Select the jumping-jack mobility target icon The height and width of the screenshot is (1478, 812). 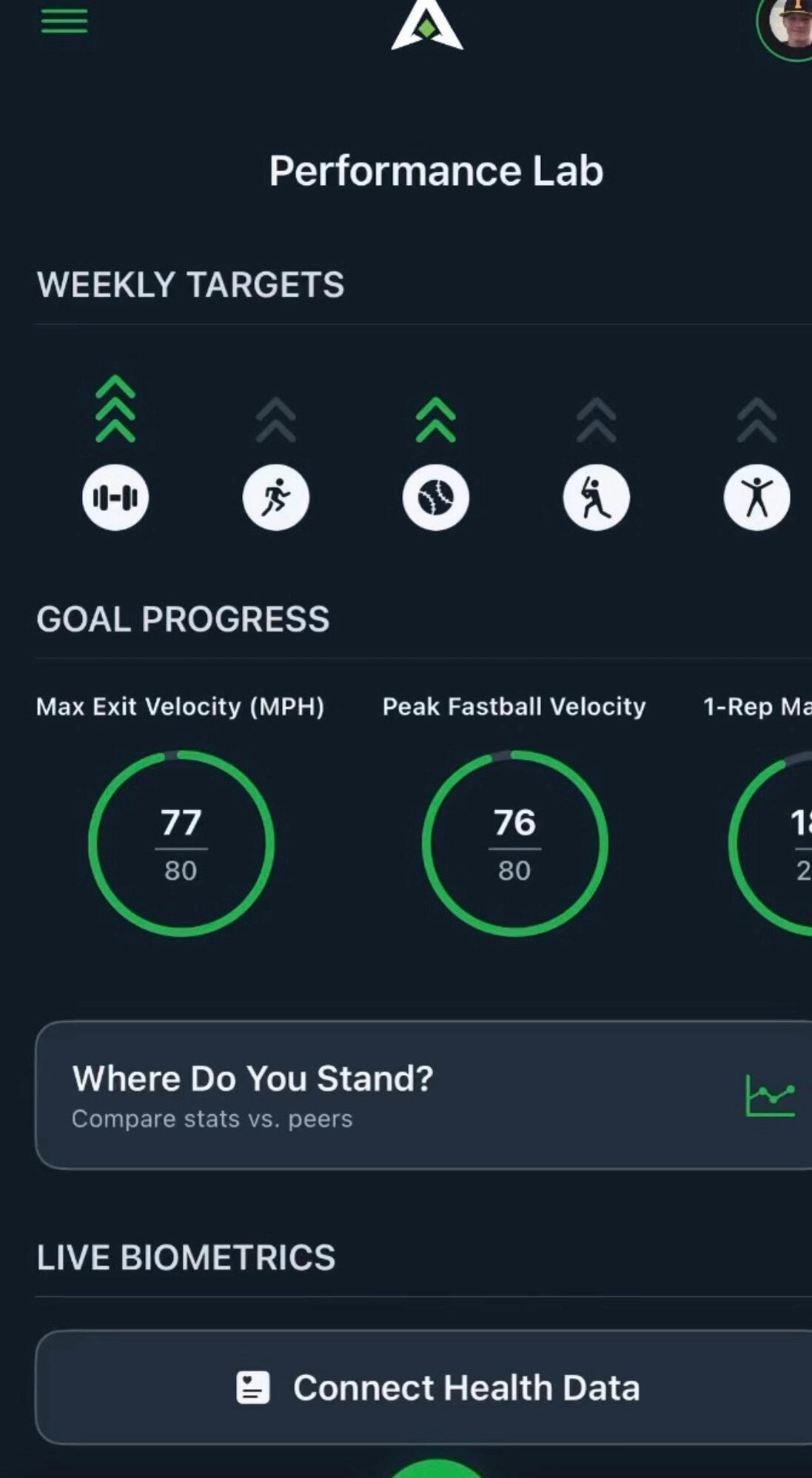coord(756,498)
